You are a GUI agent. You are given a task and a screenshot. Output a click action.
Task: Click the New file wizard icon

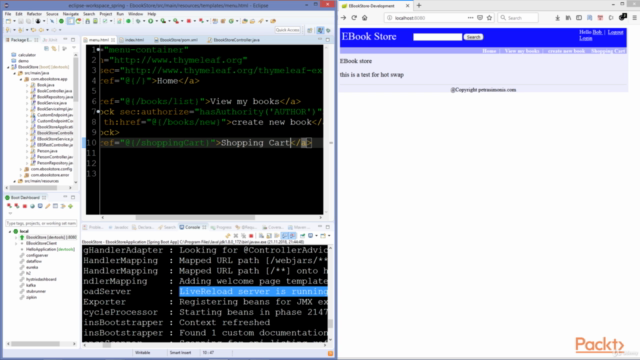9,21
